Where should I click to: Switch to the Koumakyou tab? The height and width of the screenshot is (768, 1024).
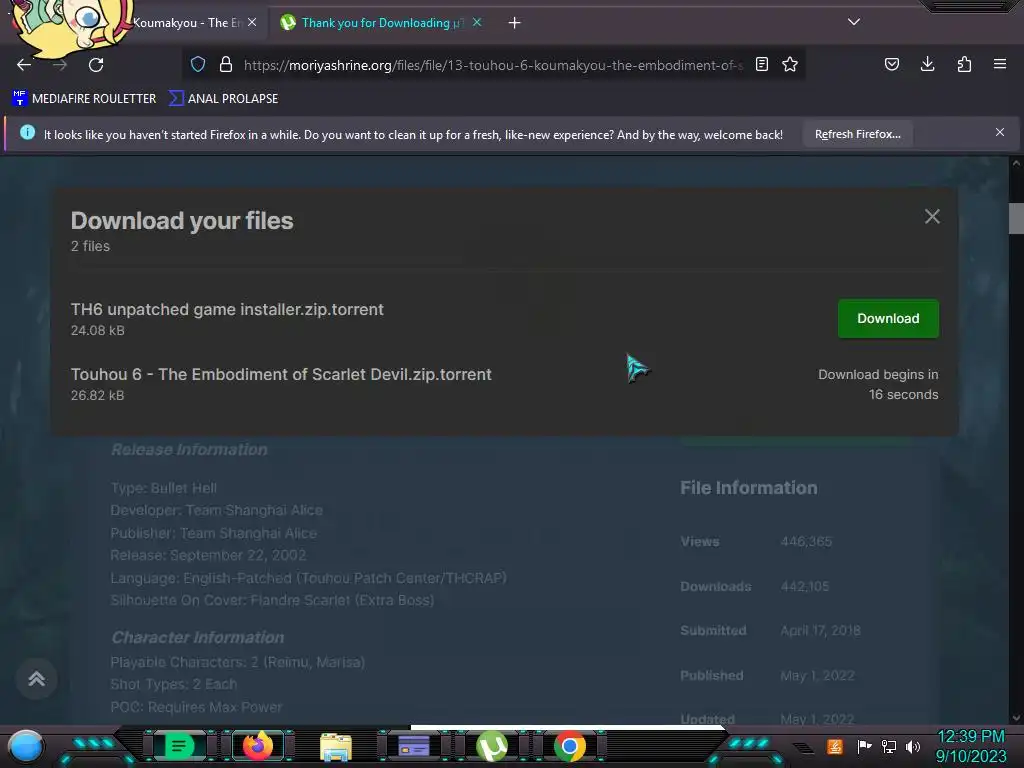coord(186,23)
